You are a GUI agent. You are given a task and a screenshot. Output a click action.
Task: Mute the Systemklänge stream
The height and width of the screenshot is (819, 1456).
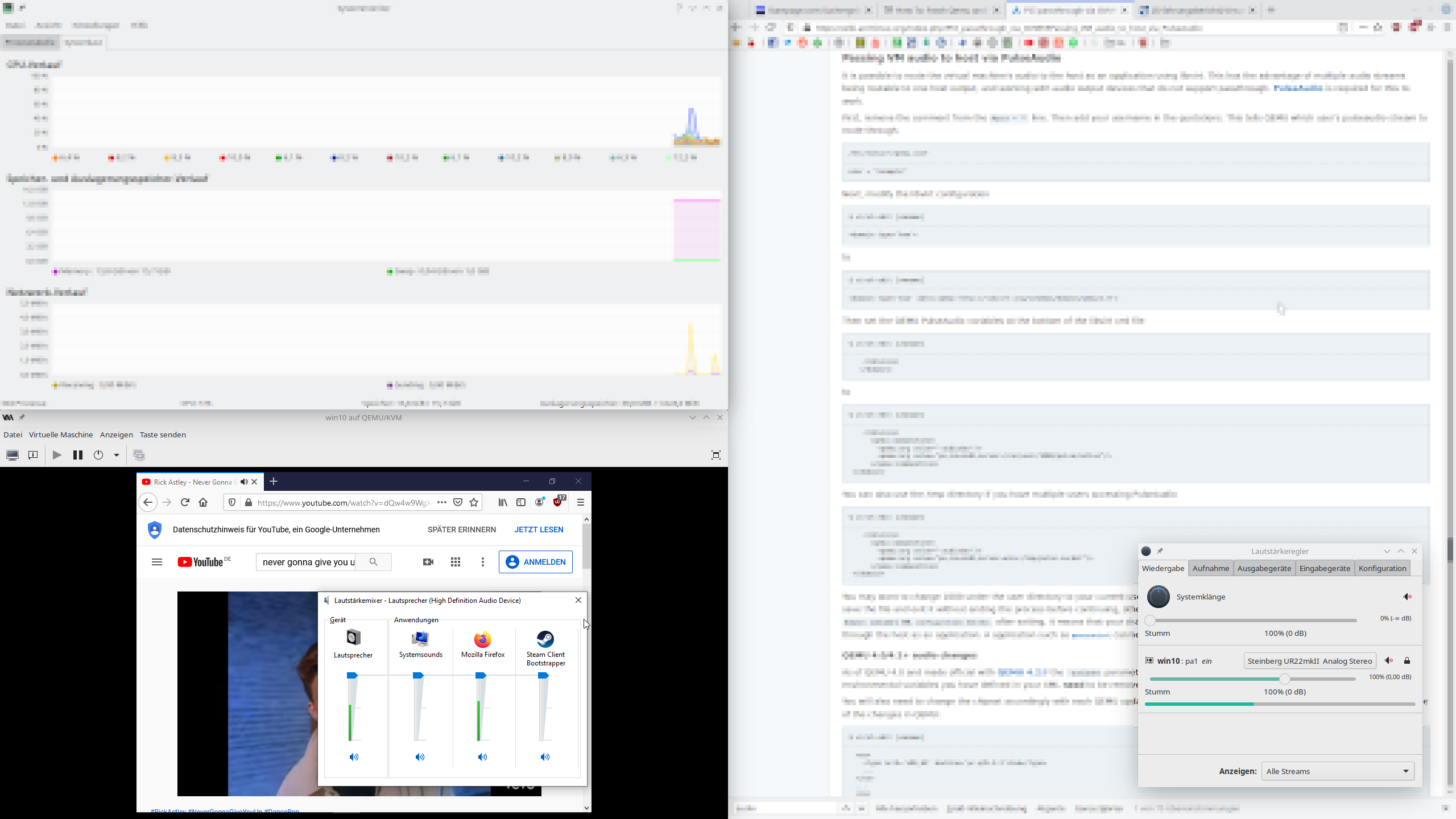tap(1407, 597)
